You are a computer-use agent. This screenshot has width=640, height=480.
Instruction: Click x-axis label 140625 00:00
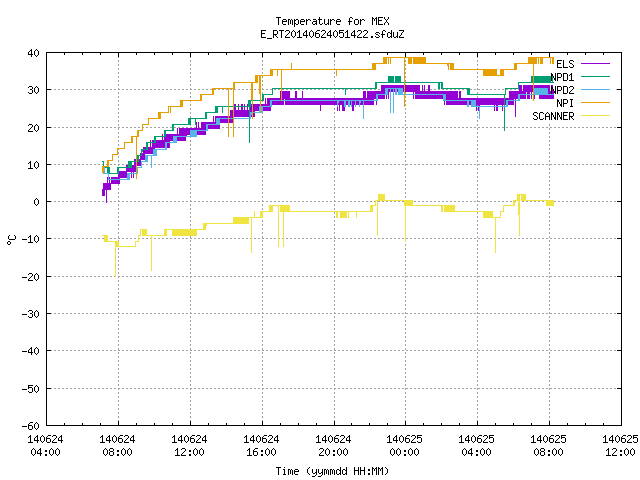[404, 446]
